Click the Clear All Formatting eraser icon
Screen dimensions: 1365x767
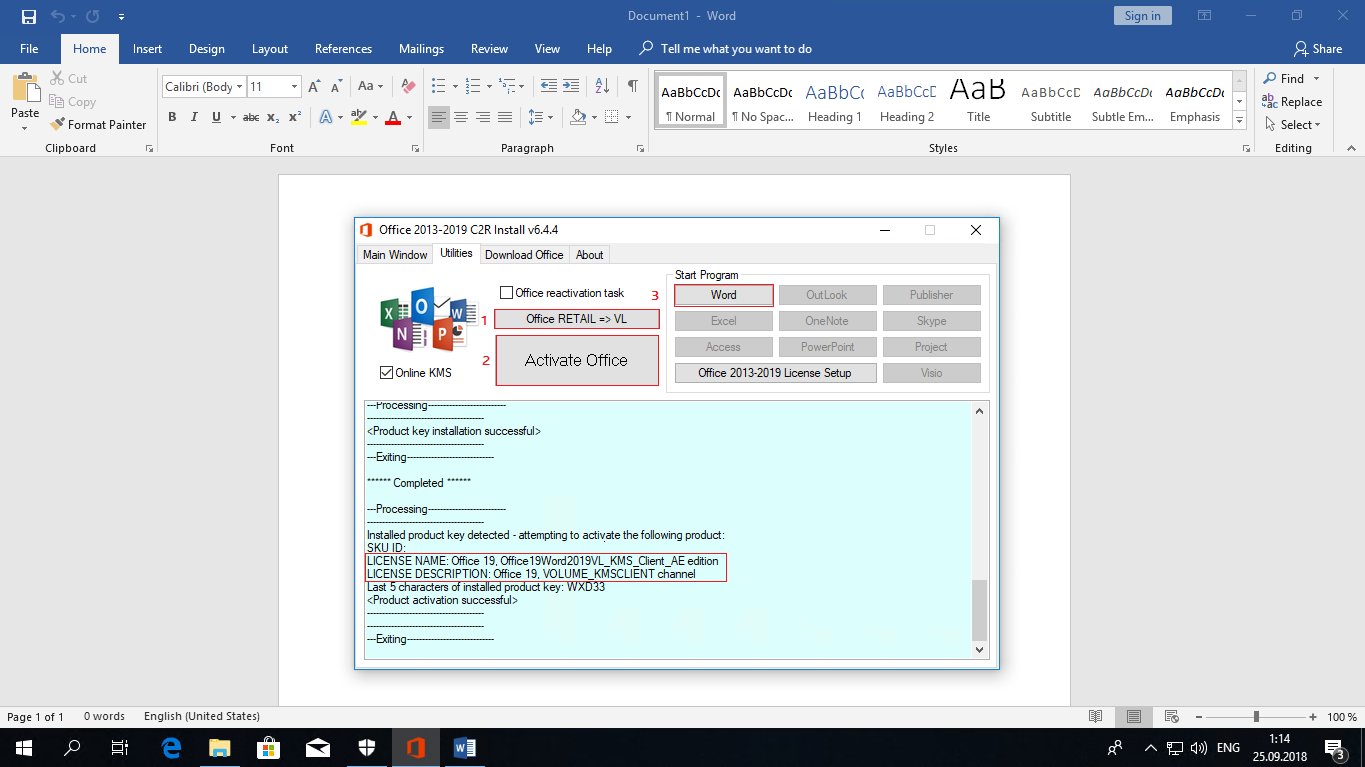pos(407,87)
